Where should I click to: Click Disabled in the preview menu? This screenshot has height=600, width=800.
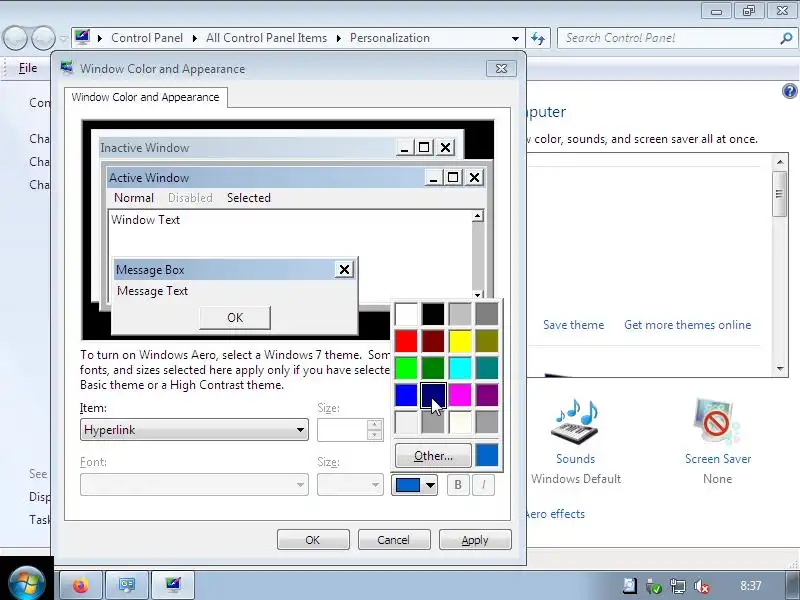pyautogui.click(x=190, y=197)
